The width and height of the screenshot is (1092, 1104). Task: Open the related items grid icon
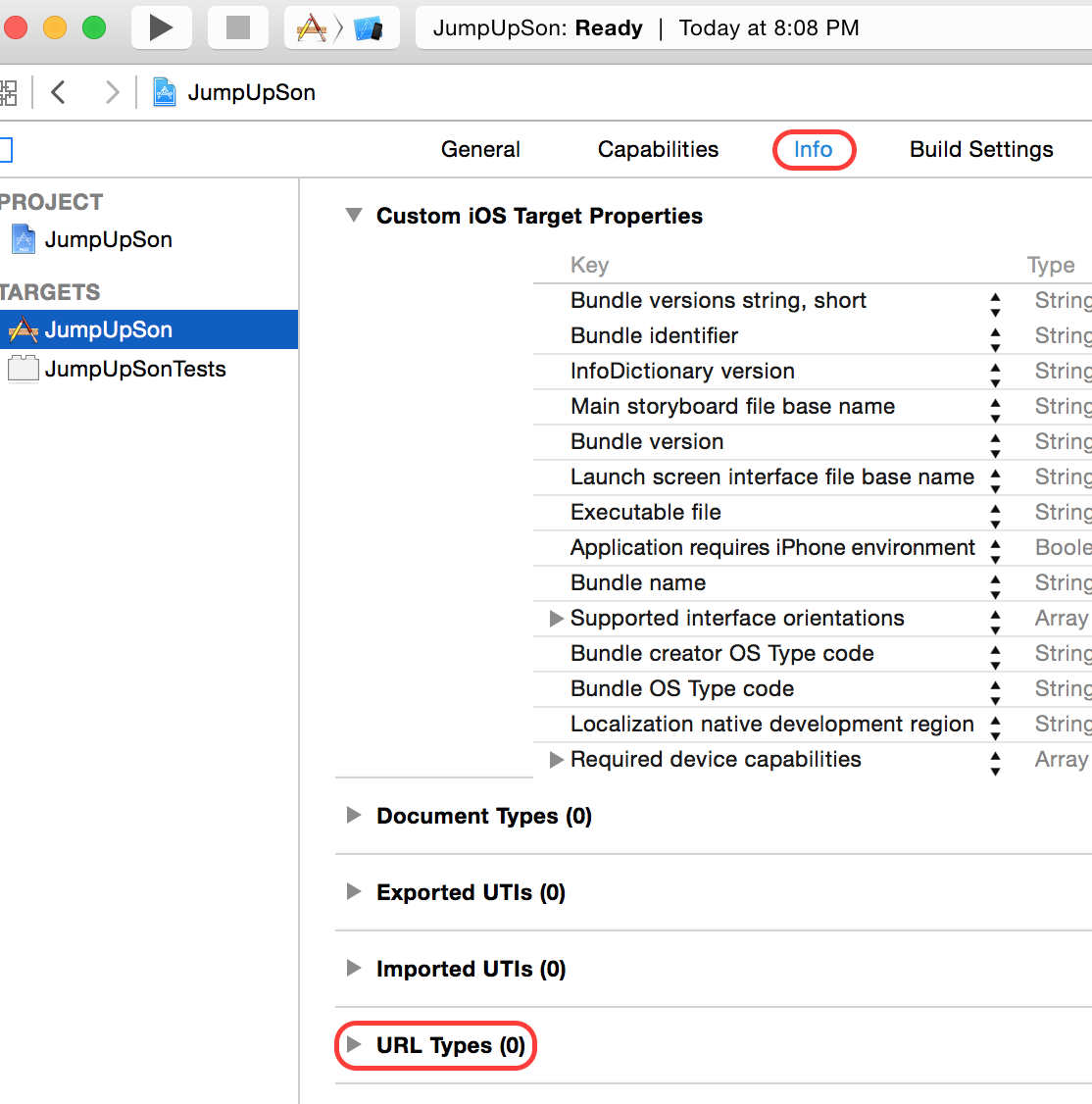(x=9, y=92)
